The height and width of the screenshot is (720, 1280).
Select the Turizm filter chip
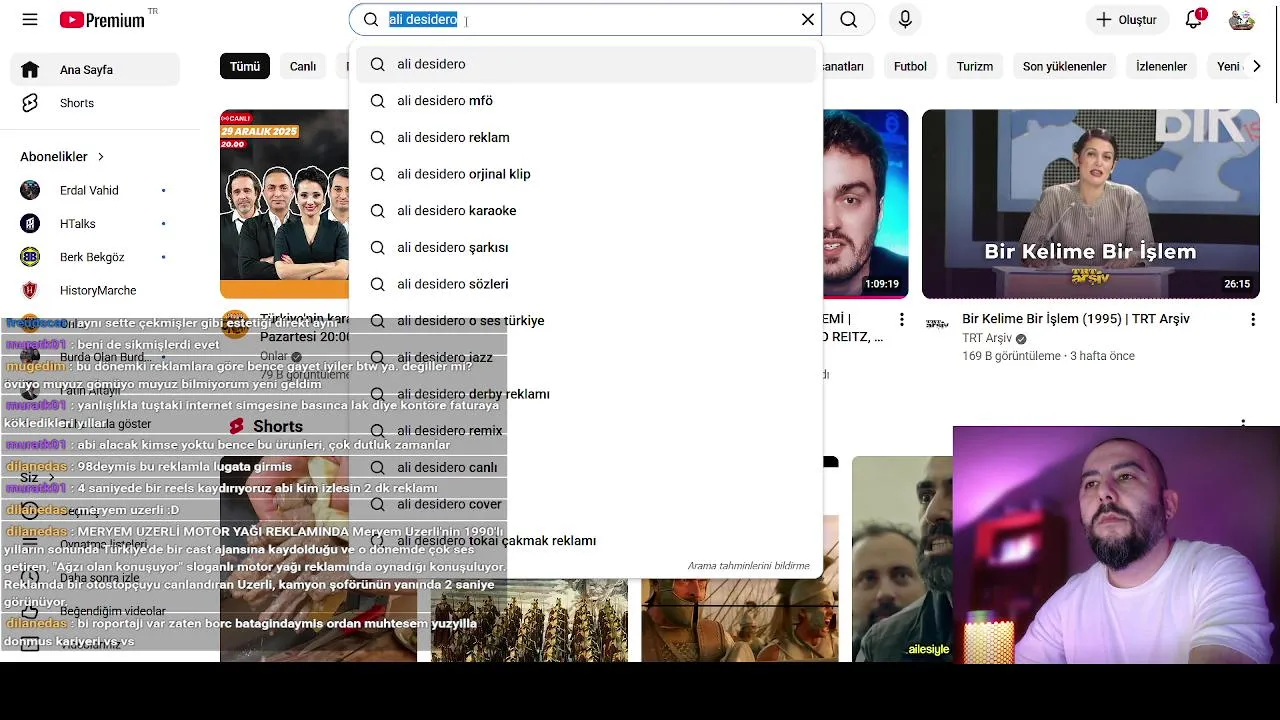975,66
